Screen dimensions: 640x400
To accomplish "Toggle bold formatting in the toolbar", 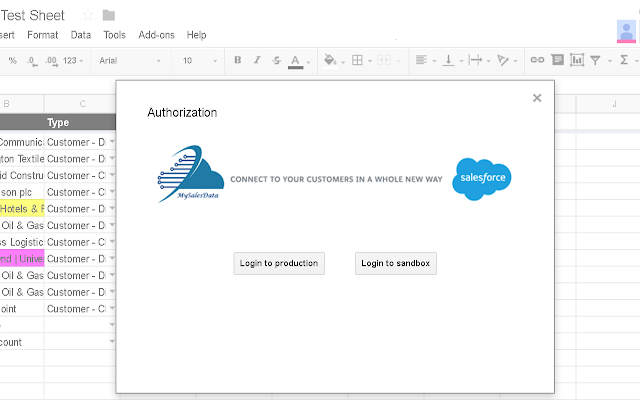I will tap(238, 60).
